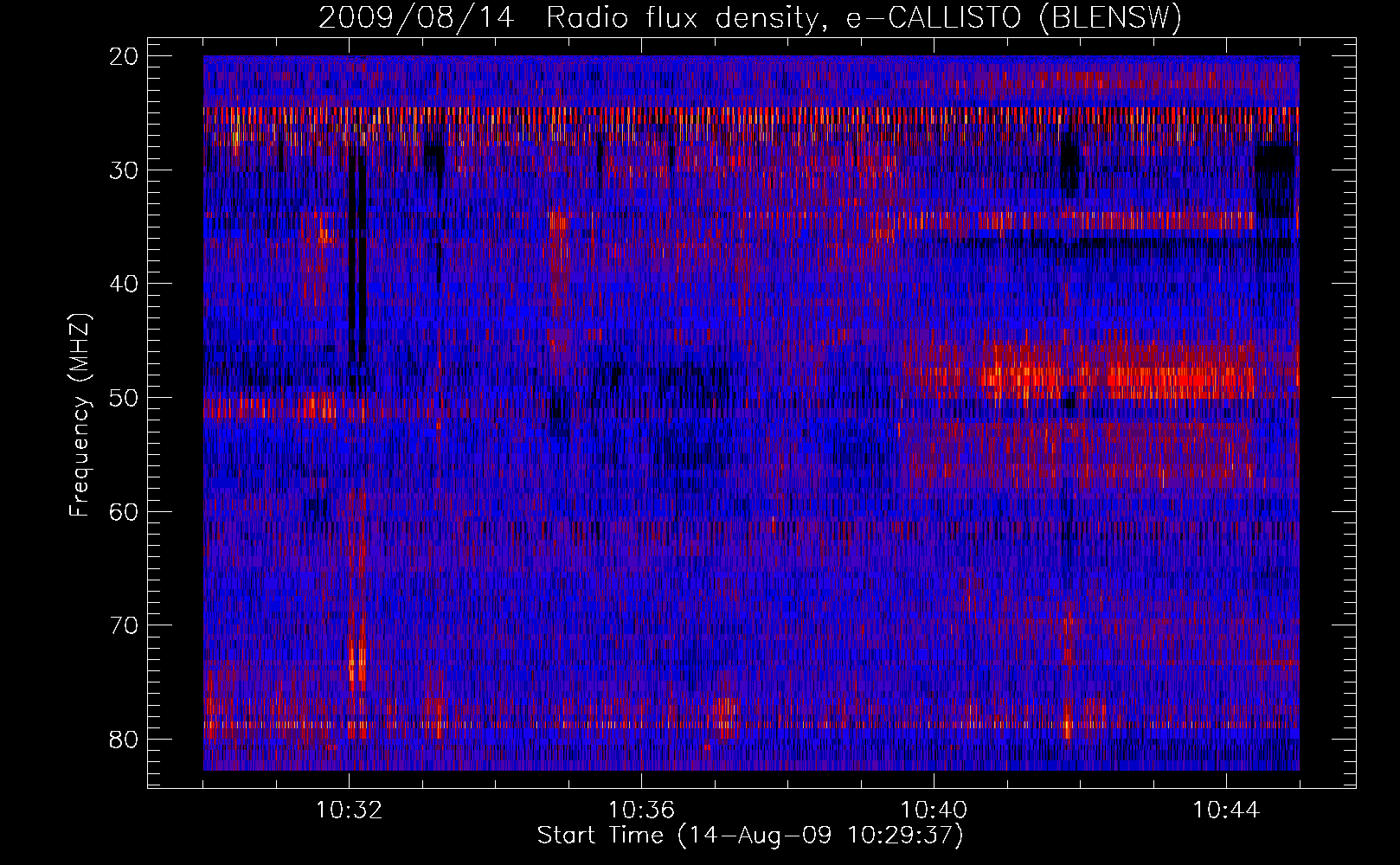1400x865 pixels.
Task: Click the 10:36 time tick label
Action: [x=641, y=811]
